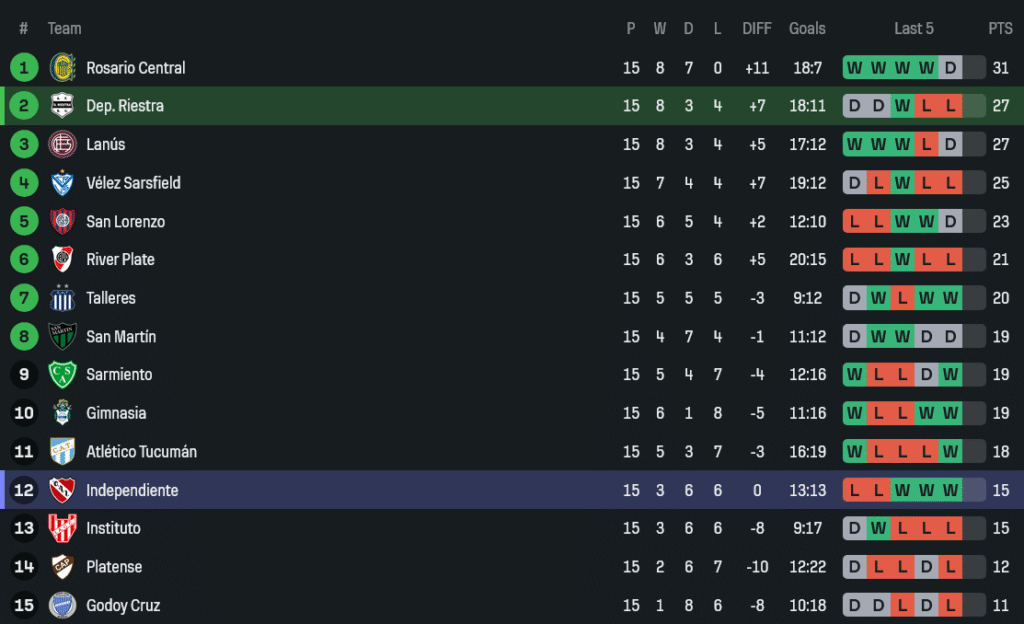Click the Atlético Tucumán club crest
The width and height of the screenshot is (1024, 624).
[62, 452]
